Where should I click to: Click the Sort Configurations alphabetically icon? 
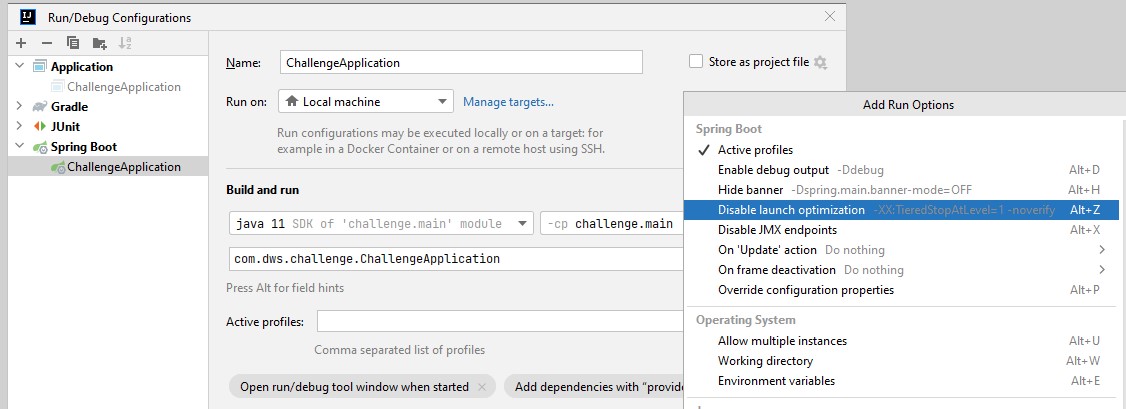click(x=125, y=43)
